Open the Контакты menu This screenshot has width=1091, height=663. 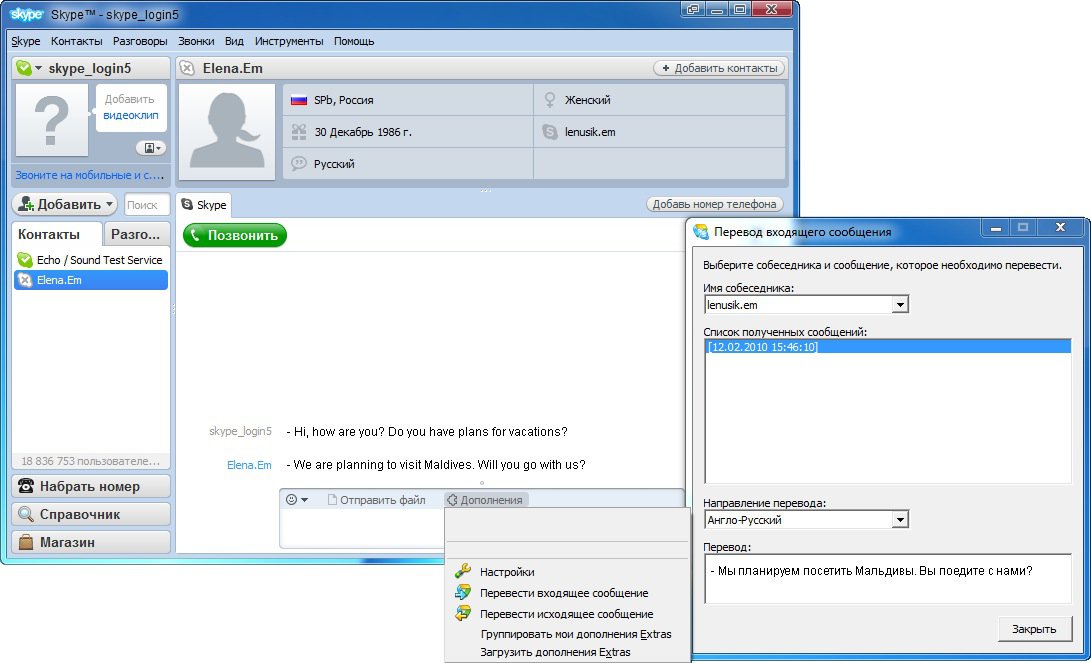point(77,41)
